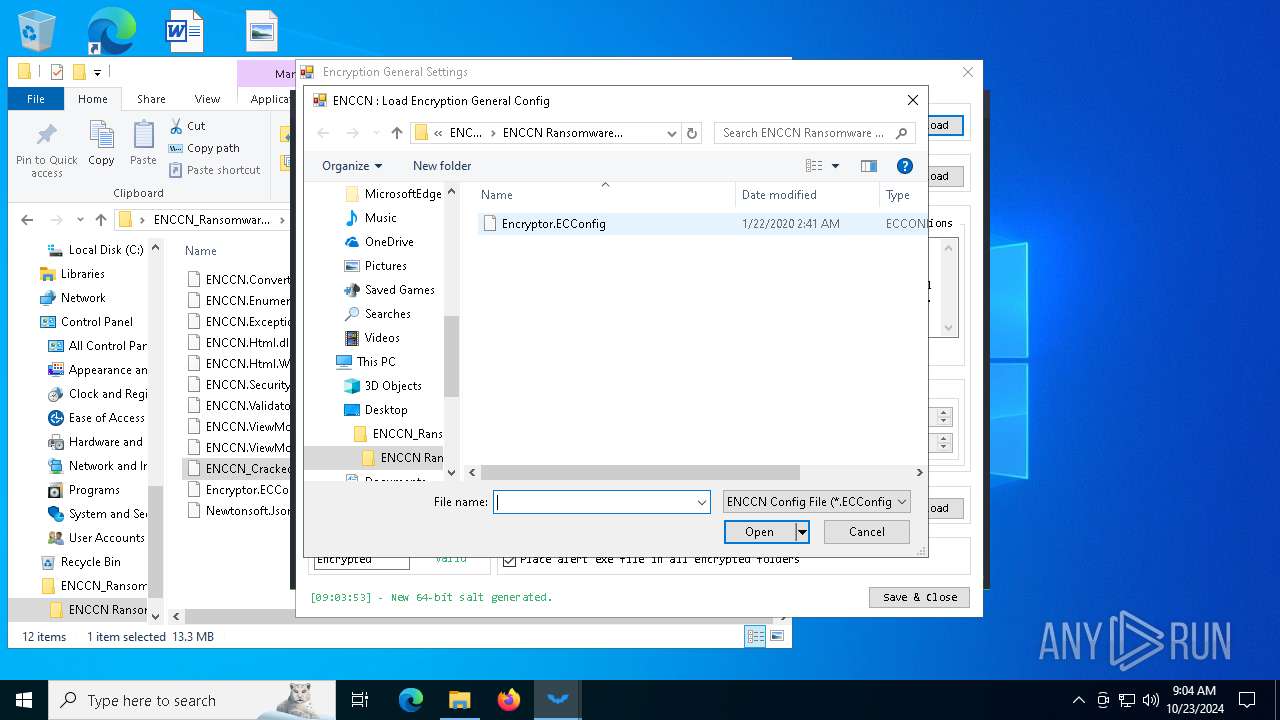Select OneDrive in the dialog navigation tree
This screenshot has height=720, width=1280.
click(389, 242)
